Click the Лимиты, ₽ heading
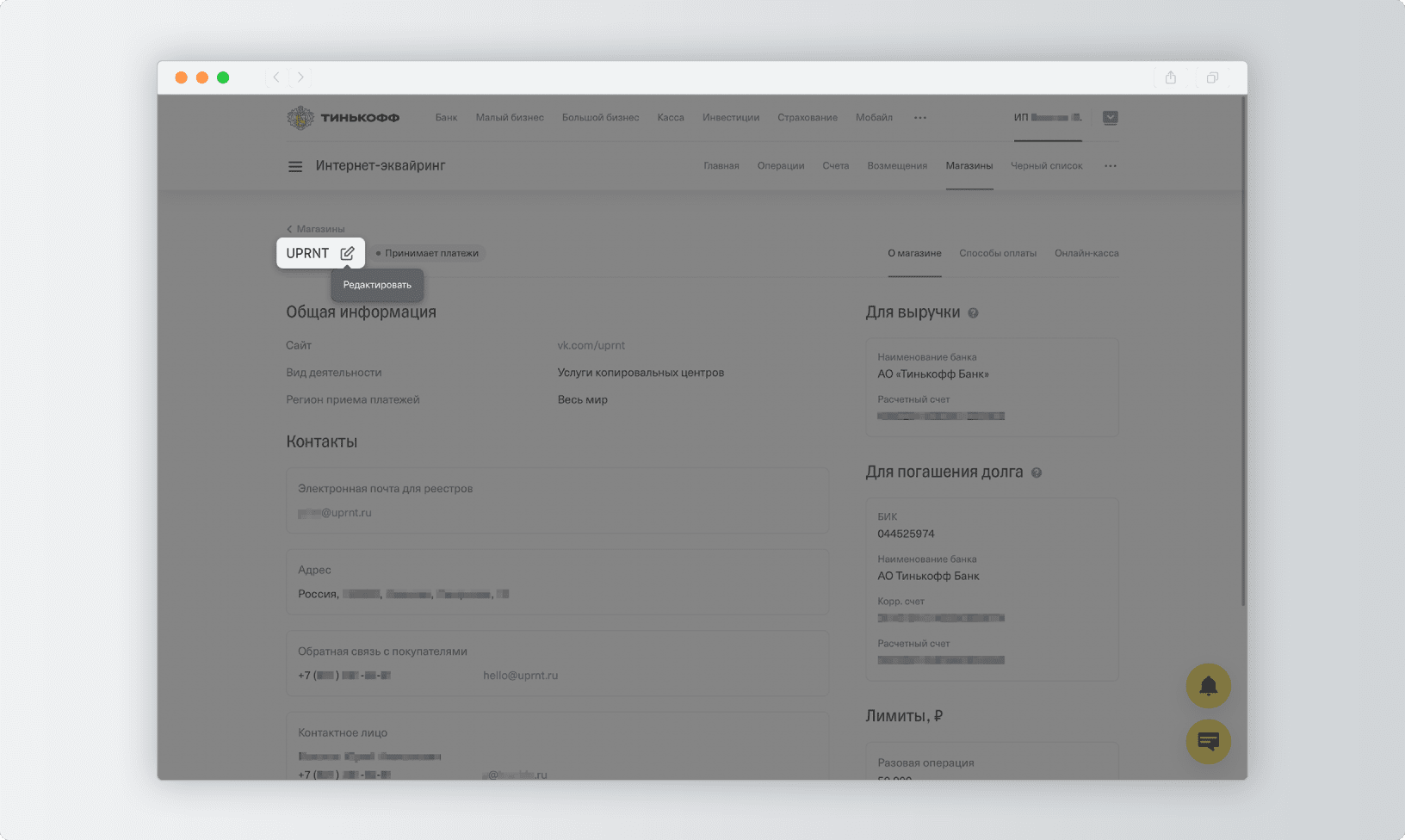Image resolution: width=1405 pixels, height=840 pixels. 904,716
